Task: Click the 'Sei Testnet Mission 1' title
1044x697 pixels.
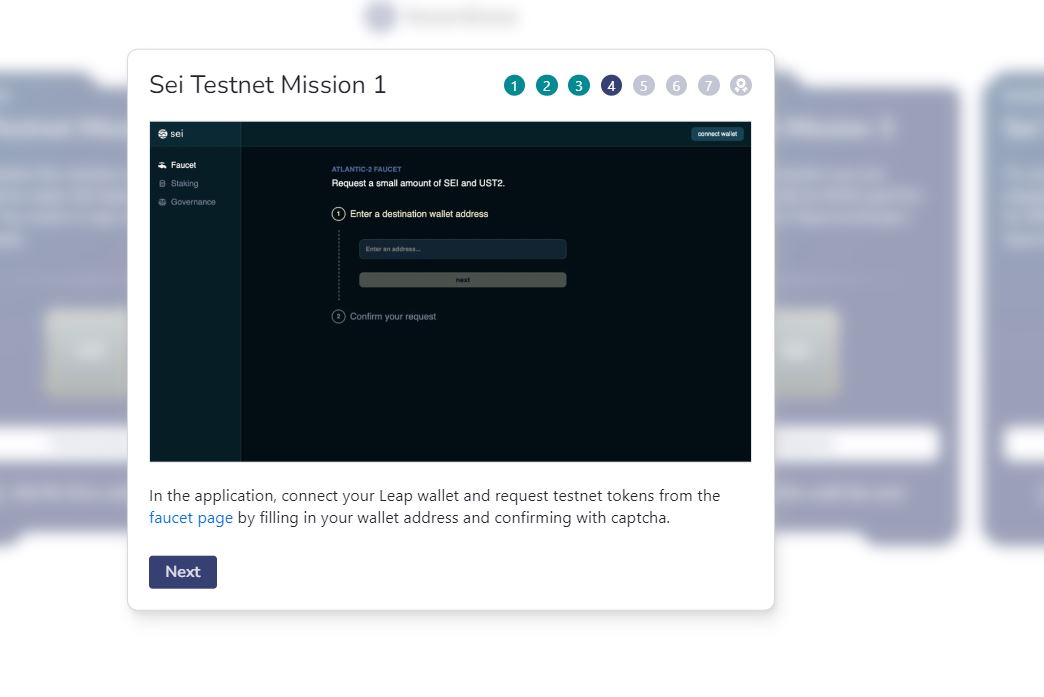Action: tap(268, 85)
